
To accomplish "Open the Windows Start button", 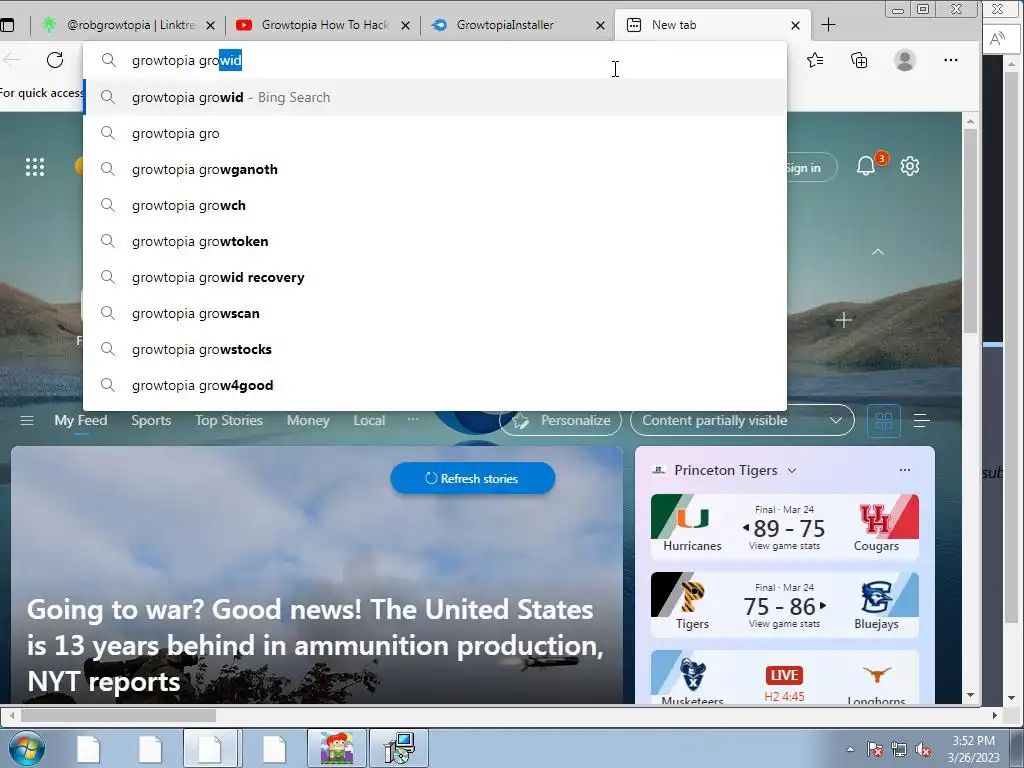I will coord(26,748).
